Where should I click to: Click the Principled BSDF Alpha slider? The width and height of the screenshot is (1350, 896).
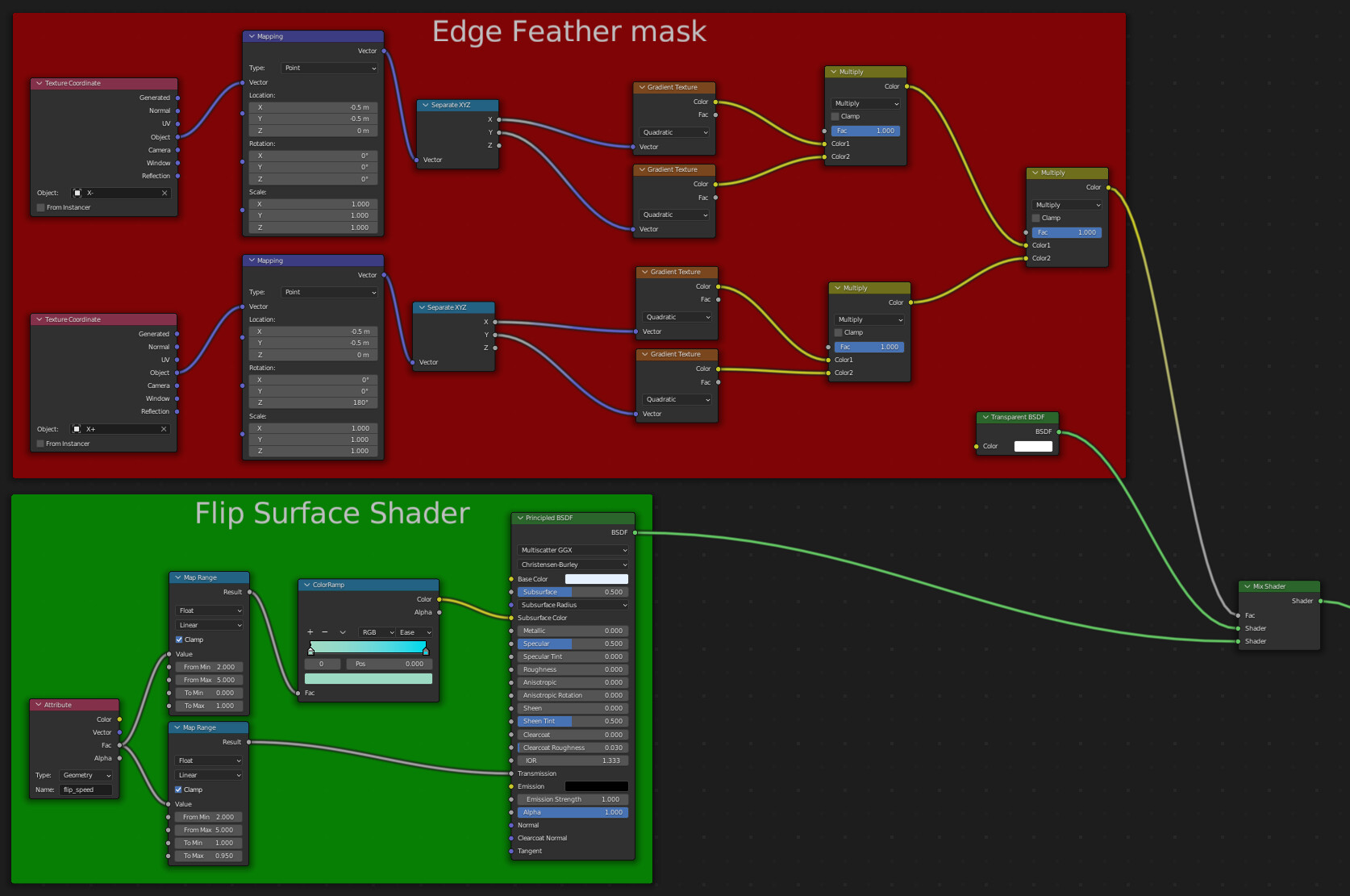click(573, 813)
